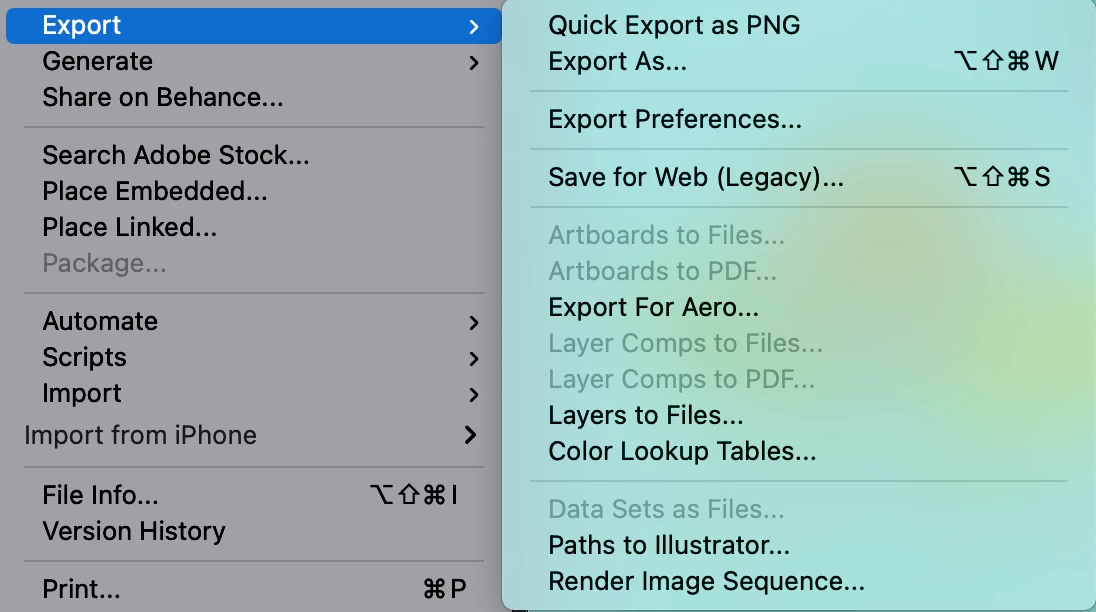The height and width of the screenshot is (612, 1096).
Task: Open the Scripts submenu
Action: [254, 358]
